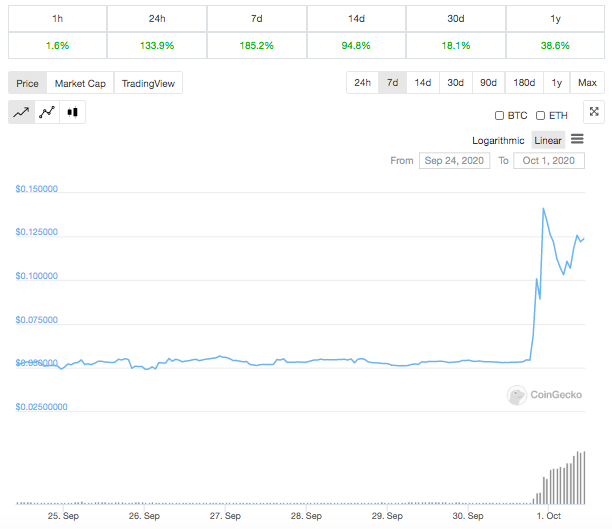Enable the BTC comparison checkbox

(x=499, y=116)
